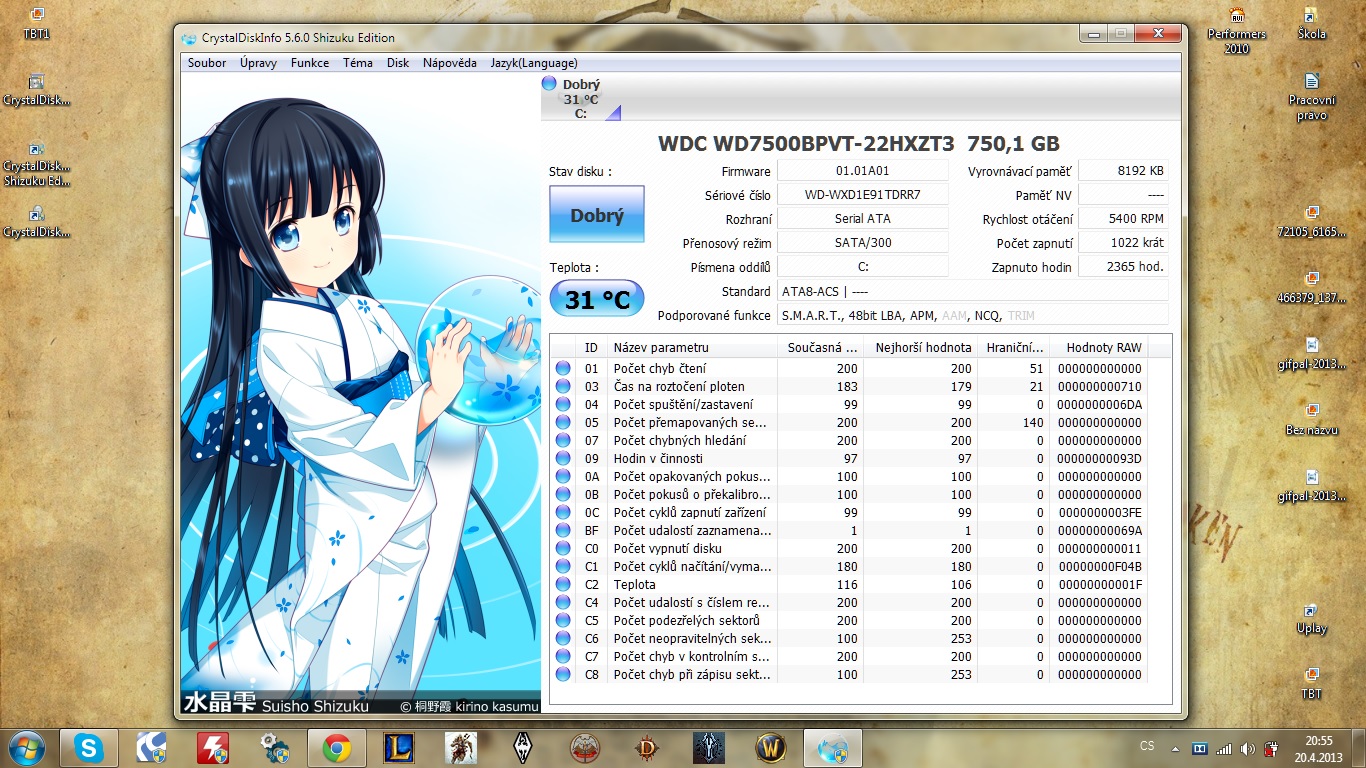This screenshot has height=768, width=1366.
Task: Click the status orb for row C8
Action: pos(563,675)
